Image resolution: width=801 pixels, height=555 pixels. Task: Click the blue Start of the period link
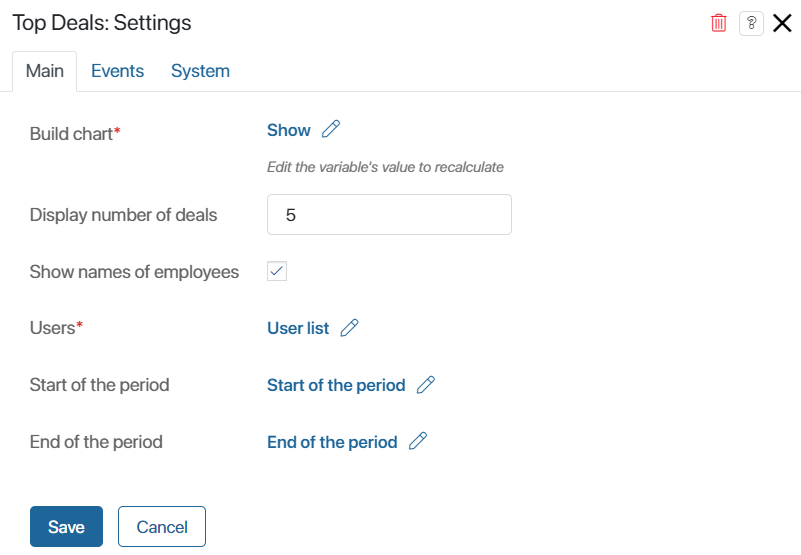point(336,385)
